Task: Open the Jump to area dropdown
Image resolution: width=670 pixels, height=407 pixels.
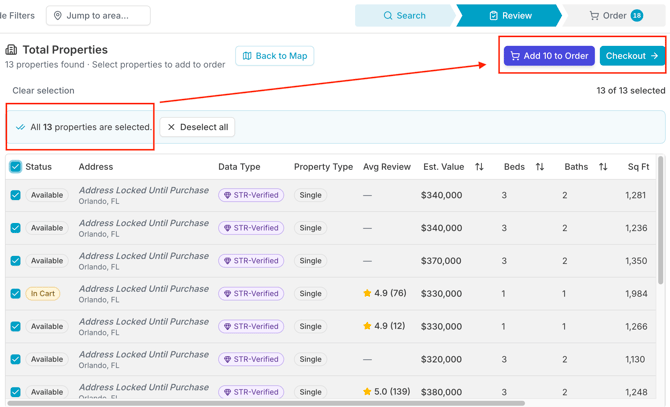Action: 98,16
